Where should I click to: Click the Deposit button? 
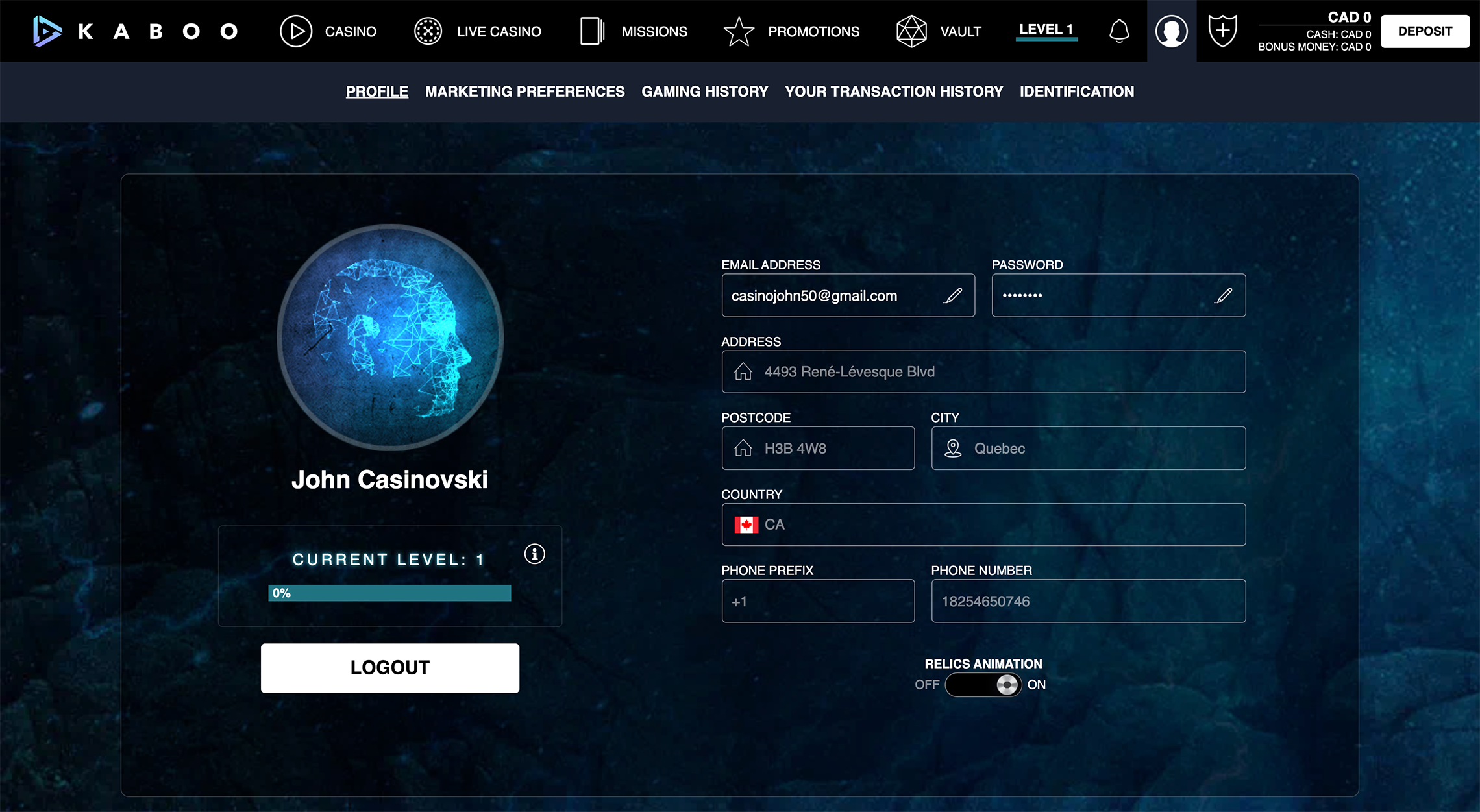1425,31
